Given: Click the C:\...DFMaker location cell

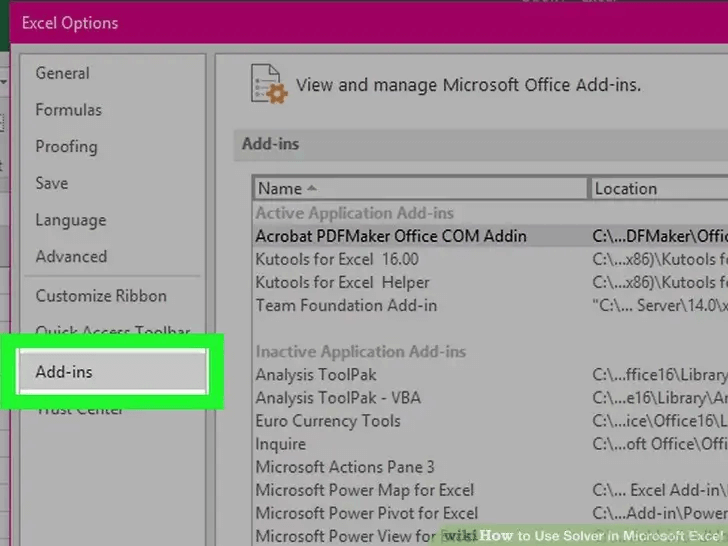Looking at the screenshot, I should (660, 236).
